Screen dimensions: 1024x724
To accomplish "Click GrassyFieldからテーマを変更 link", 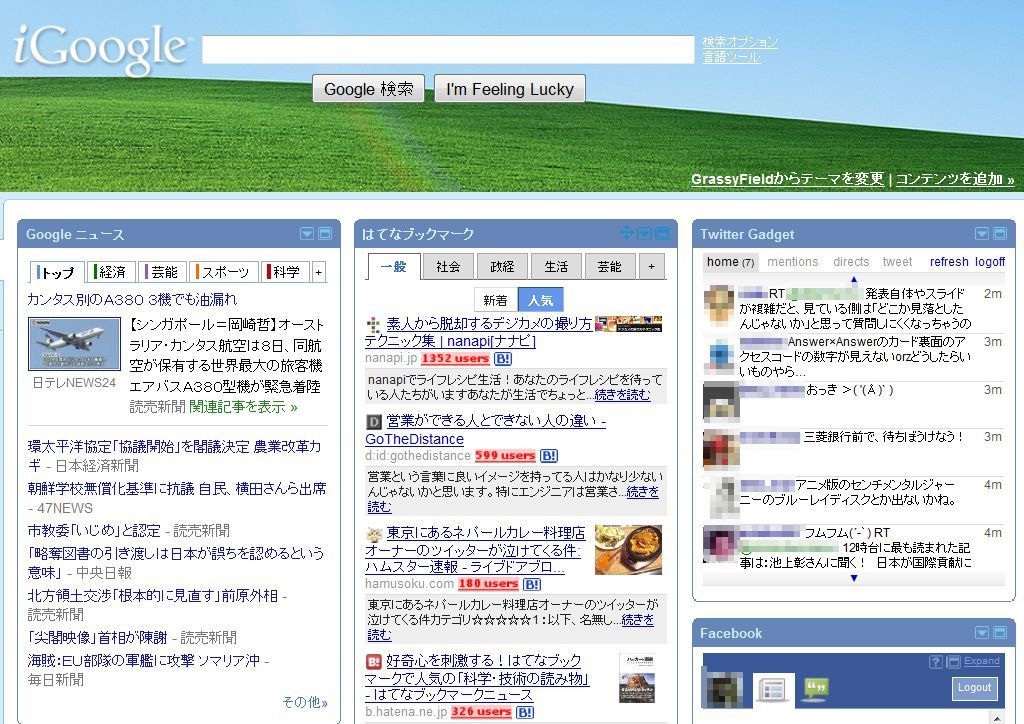I will (788, 179).
